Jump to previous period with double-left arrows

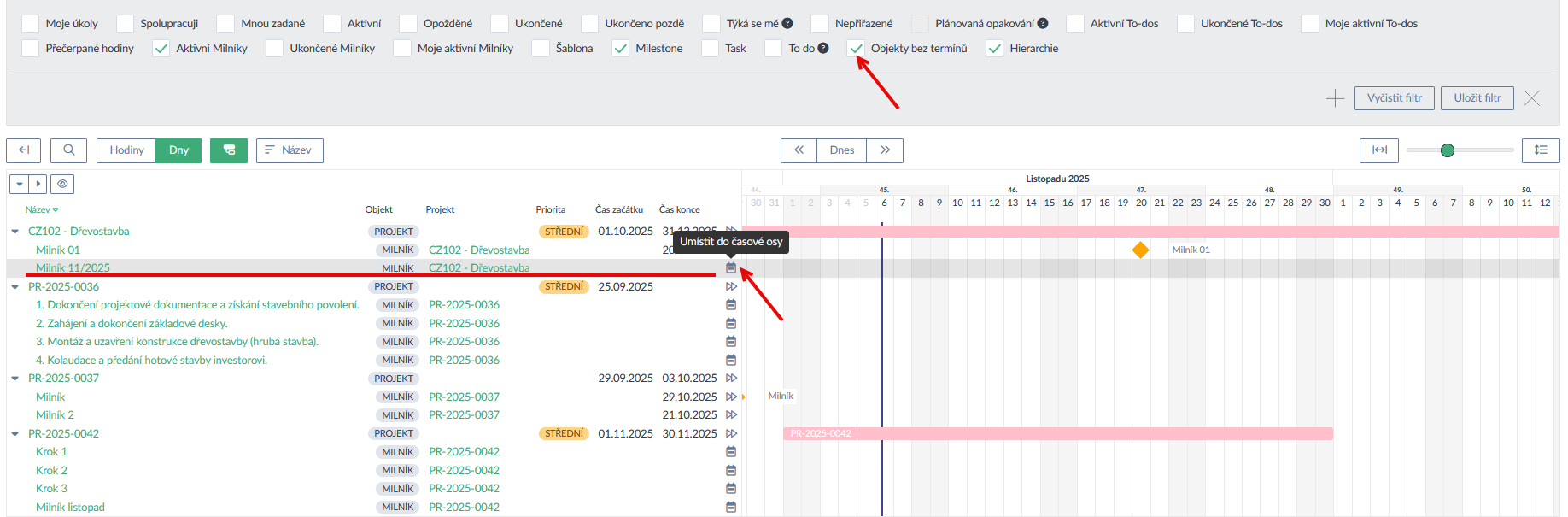click(799, 150)
